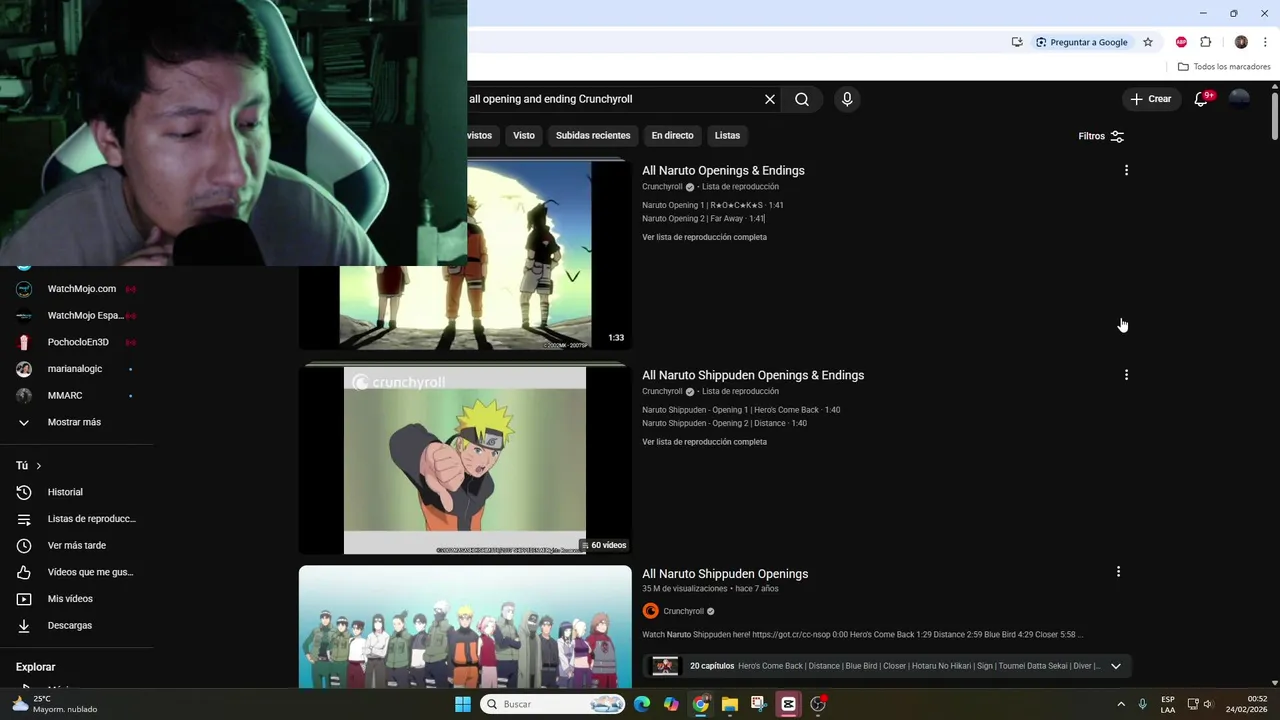Viewport: 1280px width, 720px height.
Task: Open Chrome profile avatar
Action: (x=1241, y=42)
